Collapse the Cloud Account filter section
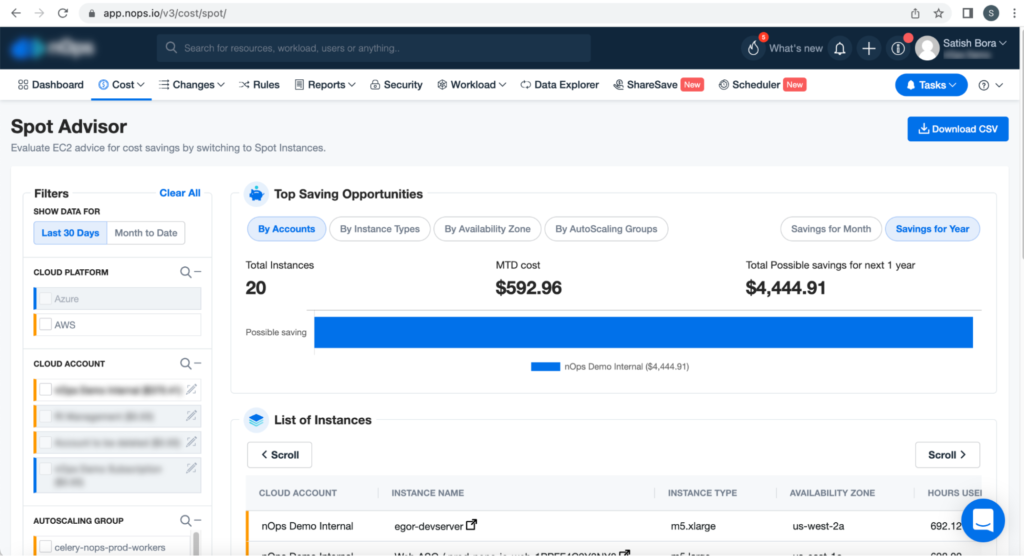The width and height of the screenshot is (1024, 556). [198, 363]
